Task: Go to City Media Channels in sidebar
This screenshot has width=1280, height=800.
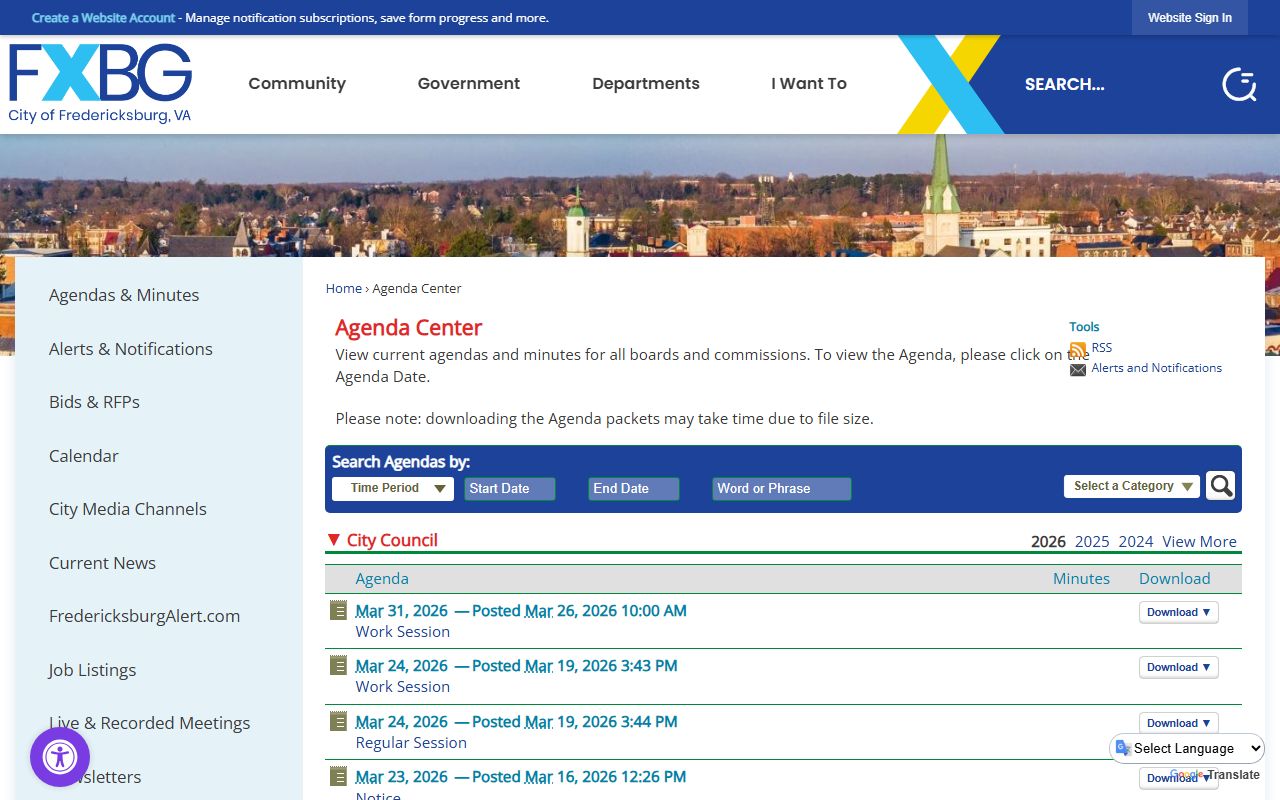Action: click(x=128, y=509)
